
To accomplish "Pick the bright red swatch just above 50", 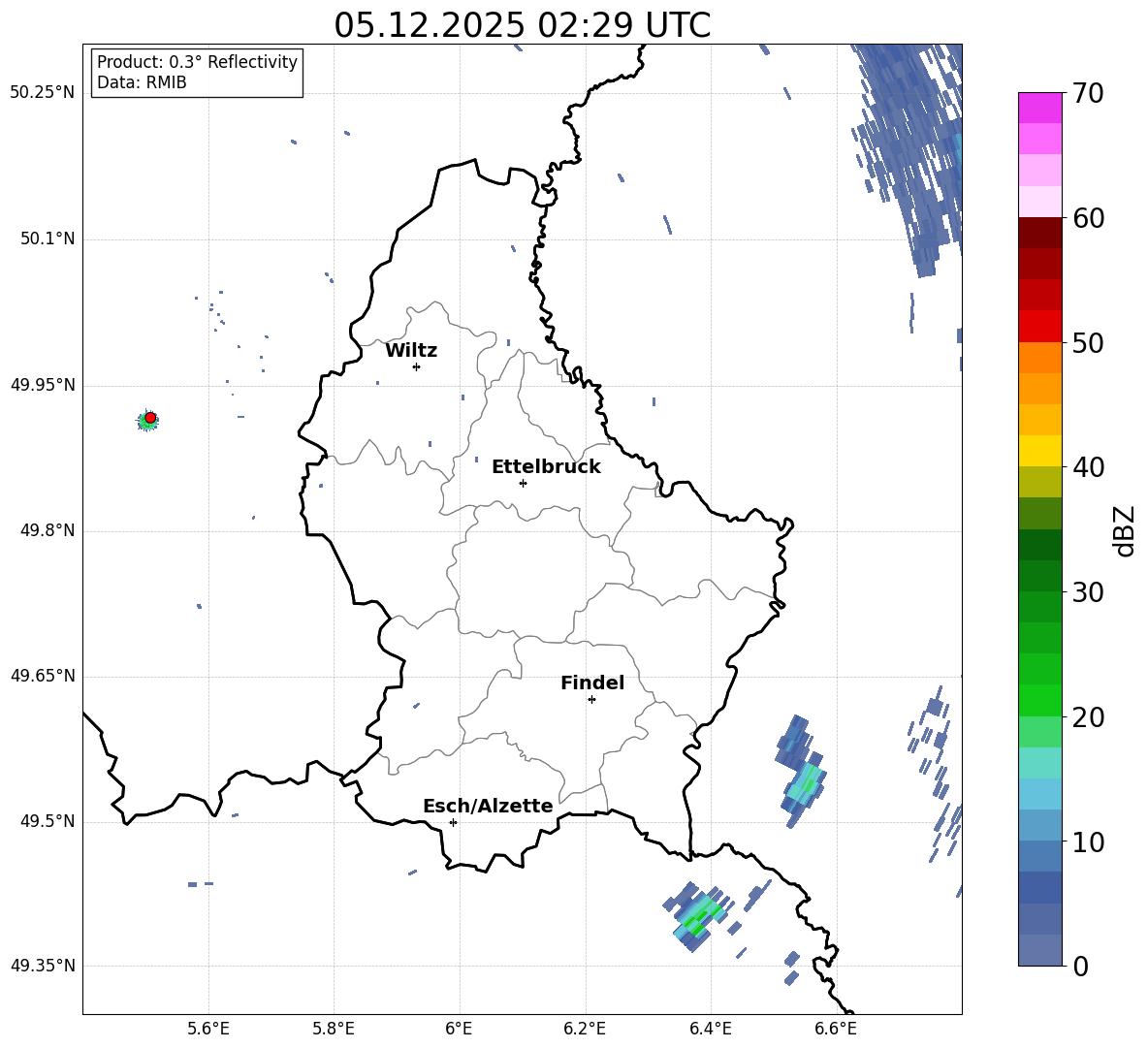I will click(x=1039, y=326).
